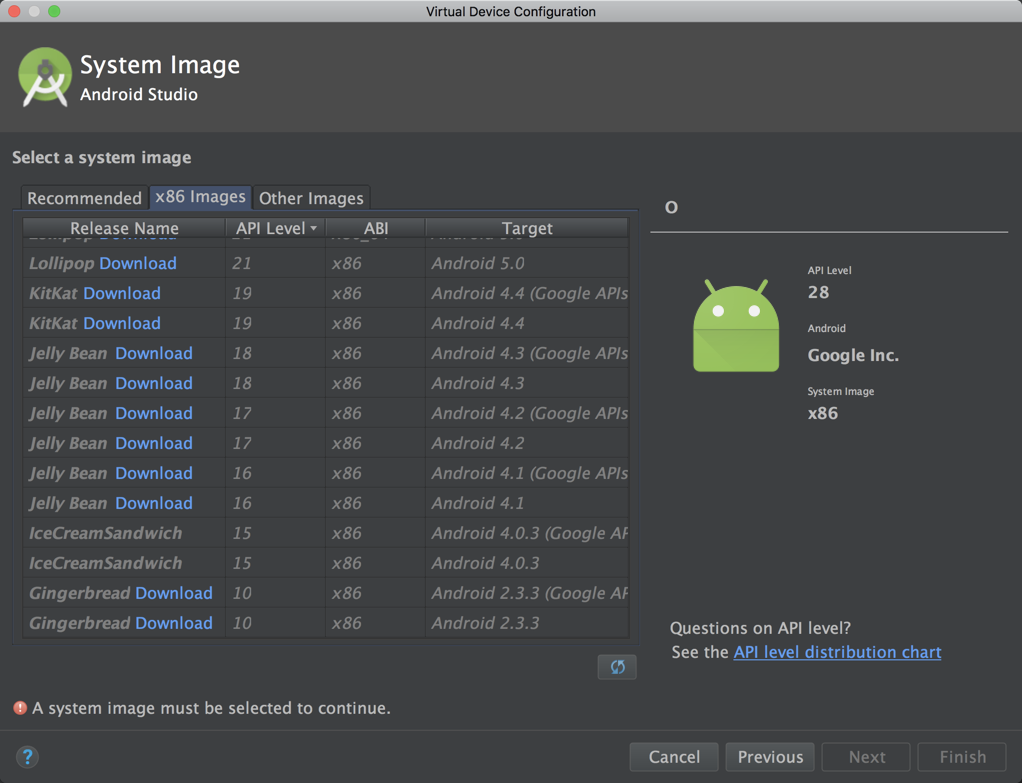Select IceCreamSandwich plain Android 4.0.3 row
Screen dimensions: 1022x783
coord(326,563)
